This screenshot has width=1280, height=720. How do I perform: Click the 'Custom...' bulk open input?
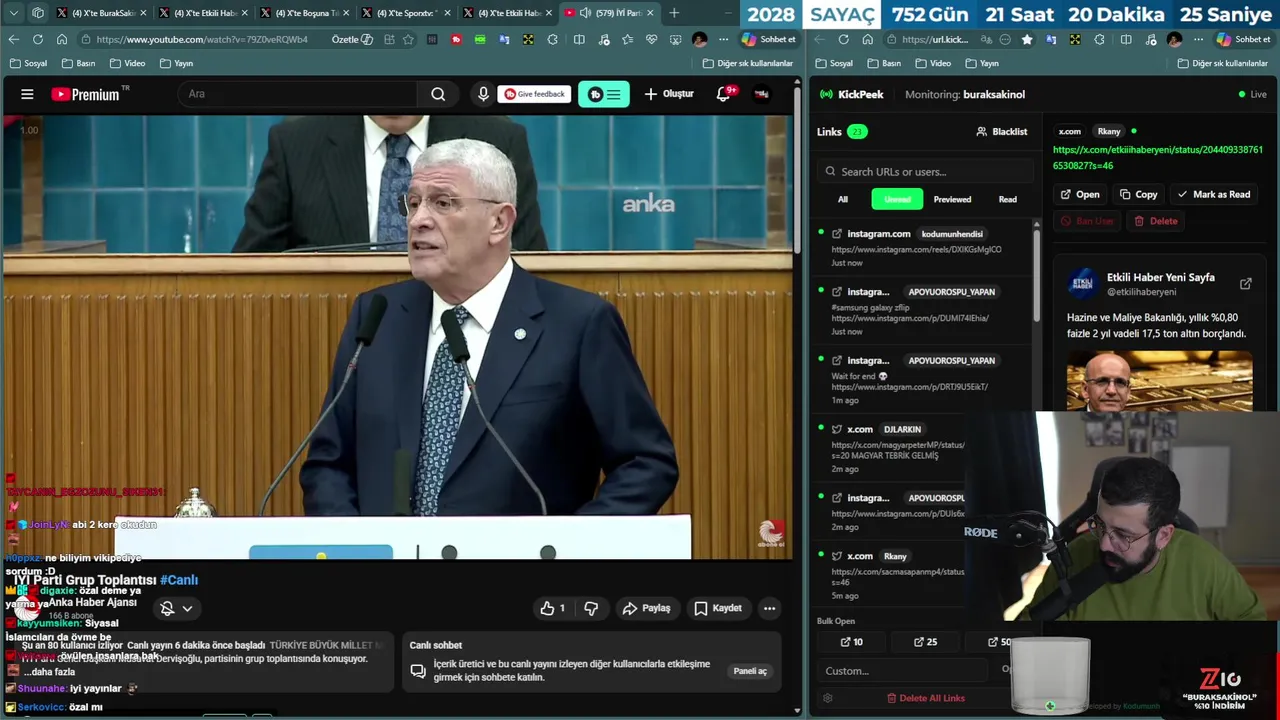[903, 671]
